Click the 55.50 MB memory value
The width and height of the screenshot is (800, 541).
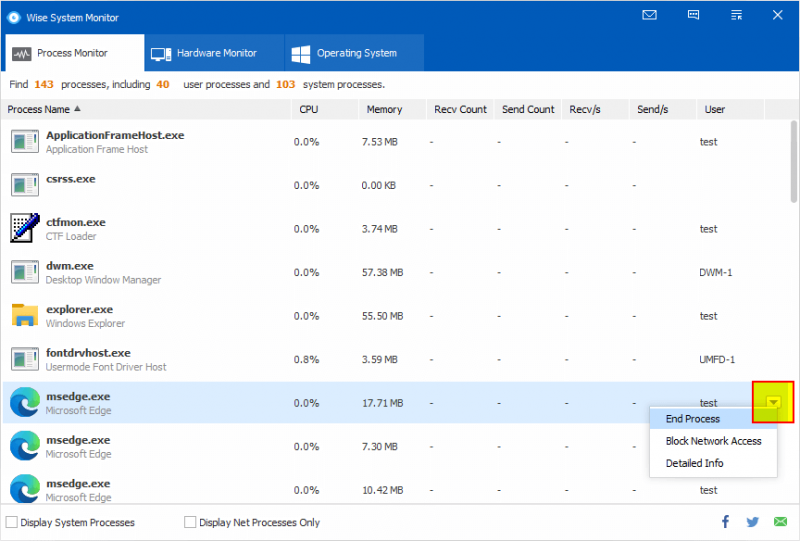pos(383,316)
